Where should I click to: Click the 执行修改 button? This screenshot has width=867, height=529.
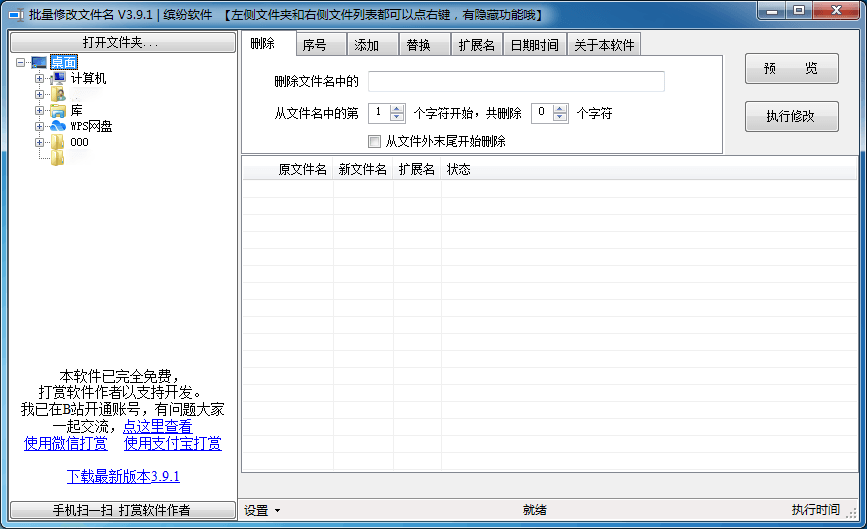coord(791,116)
